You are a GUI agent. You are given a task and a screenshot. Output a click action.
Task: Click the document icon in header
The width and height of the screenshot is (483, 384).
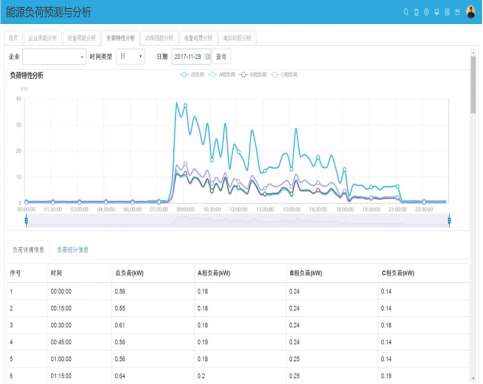447,12
